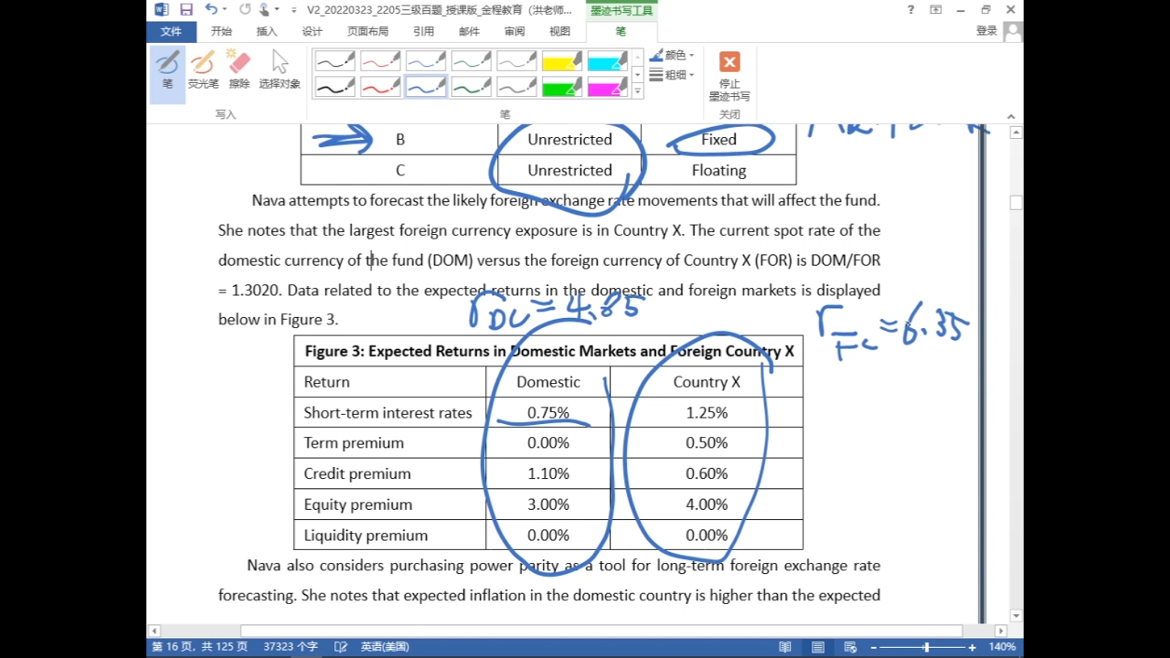The width and height of the screenshot is (1170, 658).
Task: Choose selected thick blue pen in bottom row
Action: coord(426,87)
